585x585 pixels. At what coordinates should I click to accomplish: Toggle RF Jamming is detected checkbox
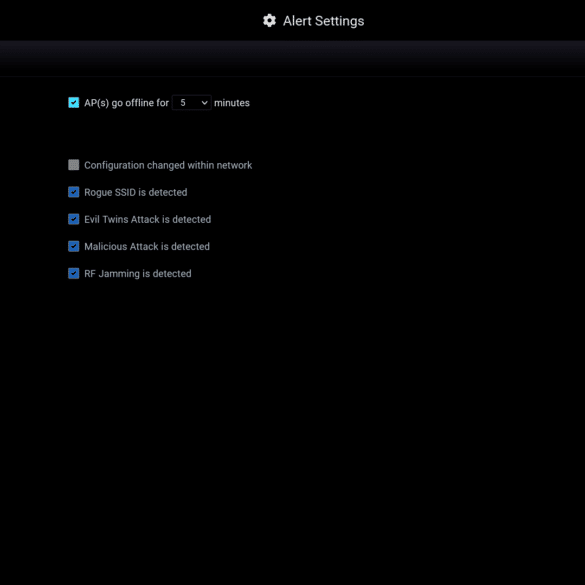coord(73,273)
